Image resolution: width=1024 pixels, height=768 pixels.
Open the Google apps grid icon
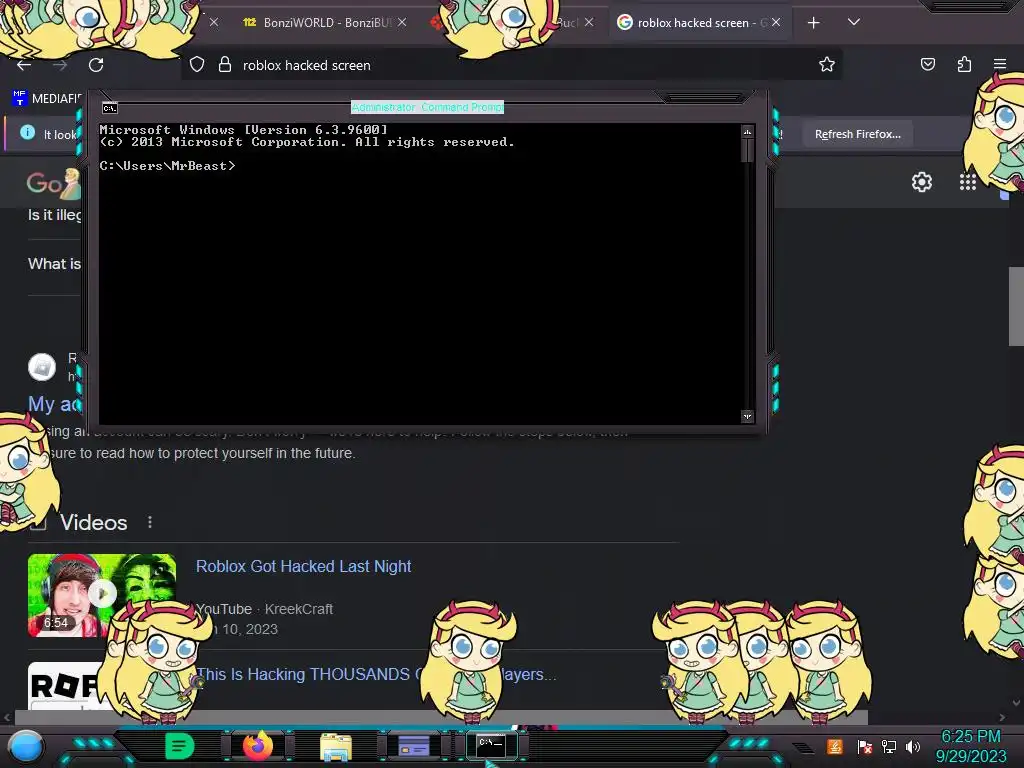(x=967, y=182)
